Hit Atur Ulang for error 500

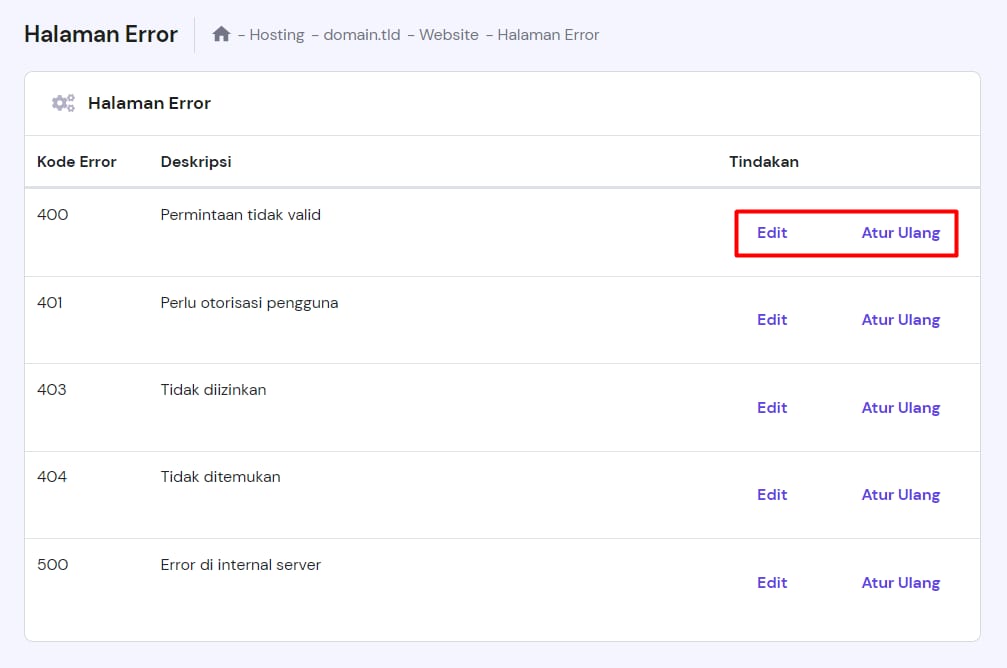pyautogui.click(x=900, y=583)
